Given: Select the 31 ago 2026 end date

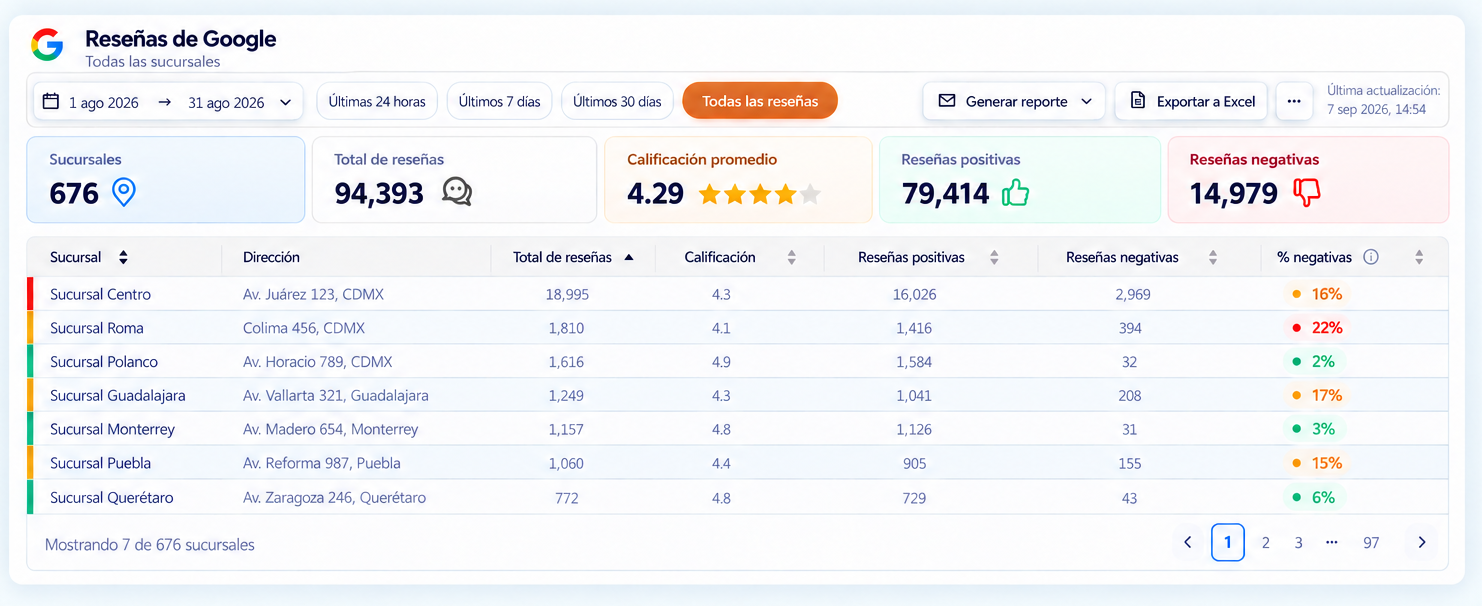Looking at the screenshot, I should (x=226, y=102).
